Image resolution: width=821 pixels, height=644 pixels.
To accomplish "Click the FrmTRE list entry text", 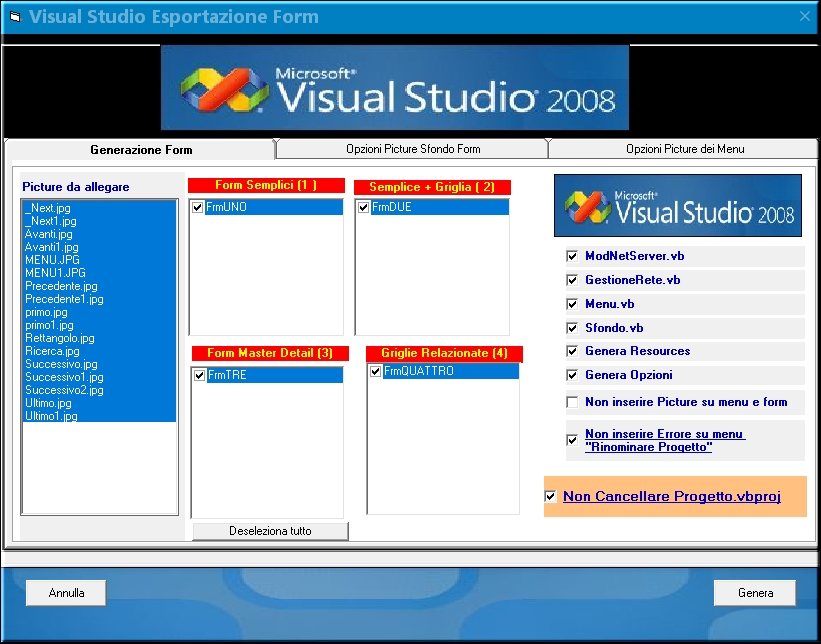I will coord(227,375).
